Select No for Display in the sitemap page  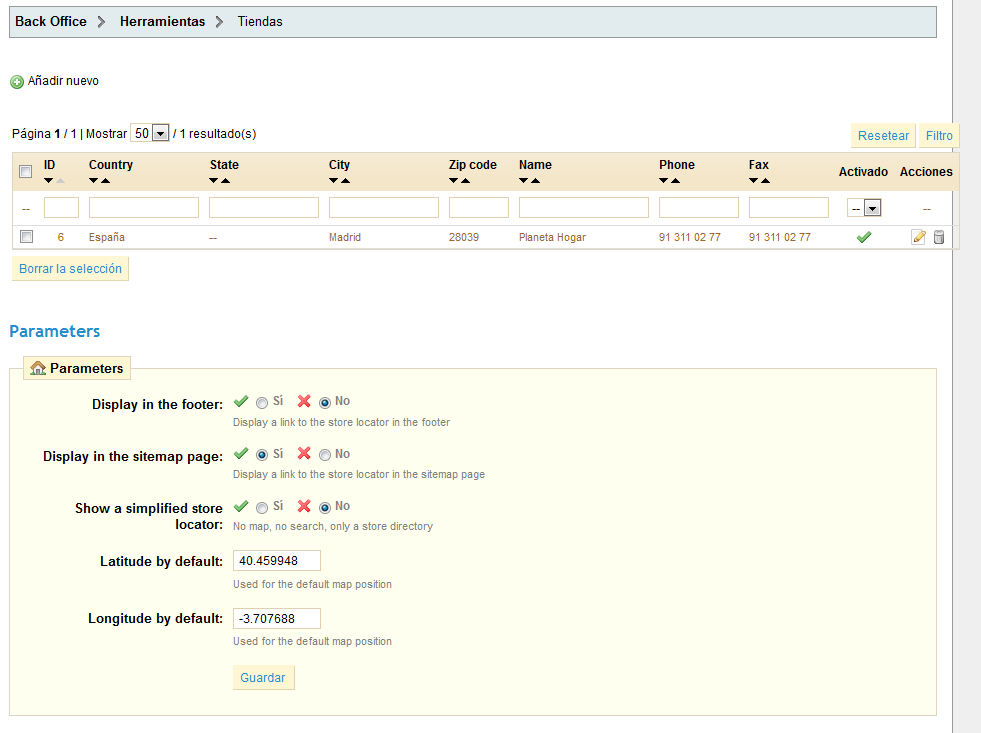[325, 455]
